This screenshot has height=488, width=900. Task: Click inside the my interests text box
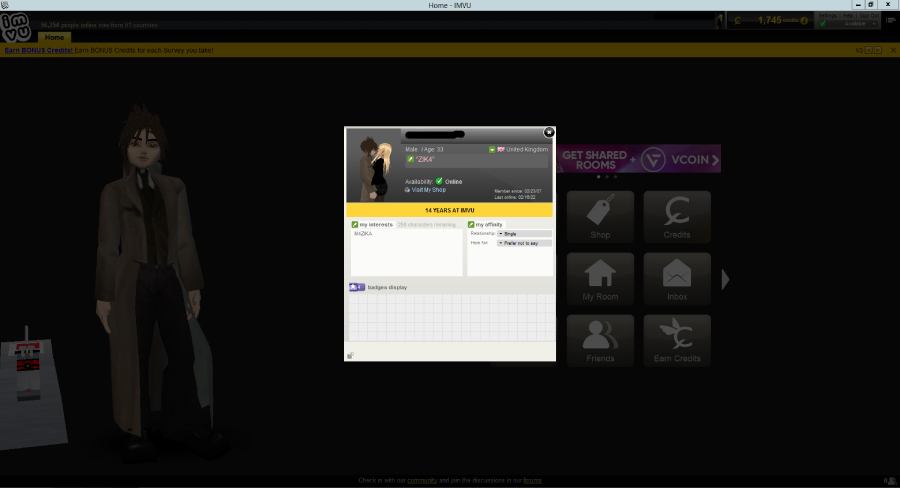[x=406, y=252]
